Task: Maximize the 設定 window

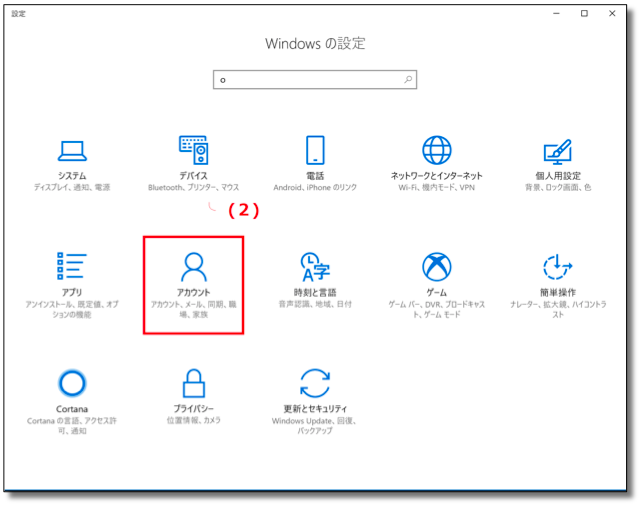Action: [x=584, y=14]
